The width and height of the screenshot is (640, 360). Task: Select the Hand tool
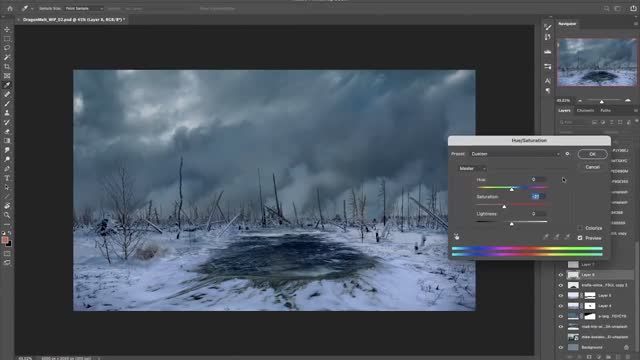(x=7, y=206)
